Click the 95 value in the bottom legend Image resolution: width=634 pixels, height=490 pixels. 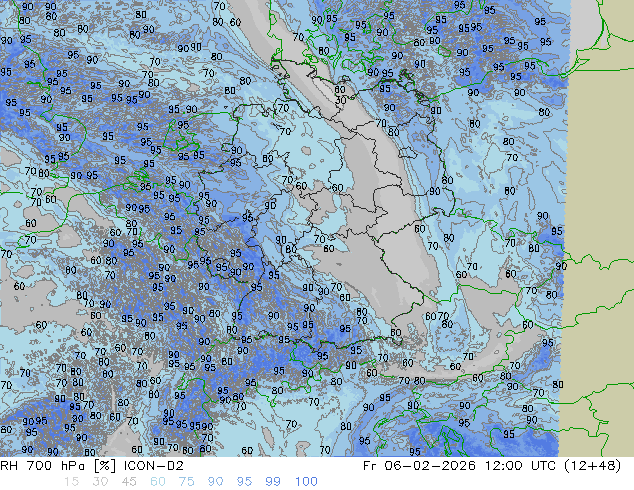pos(244,482)
